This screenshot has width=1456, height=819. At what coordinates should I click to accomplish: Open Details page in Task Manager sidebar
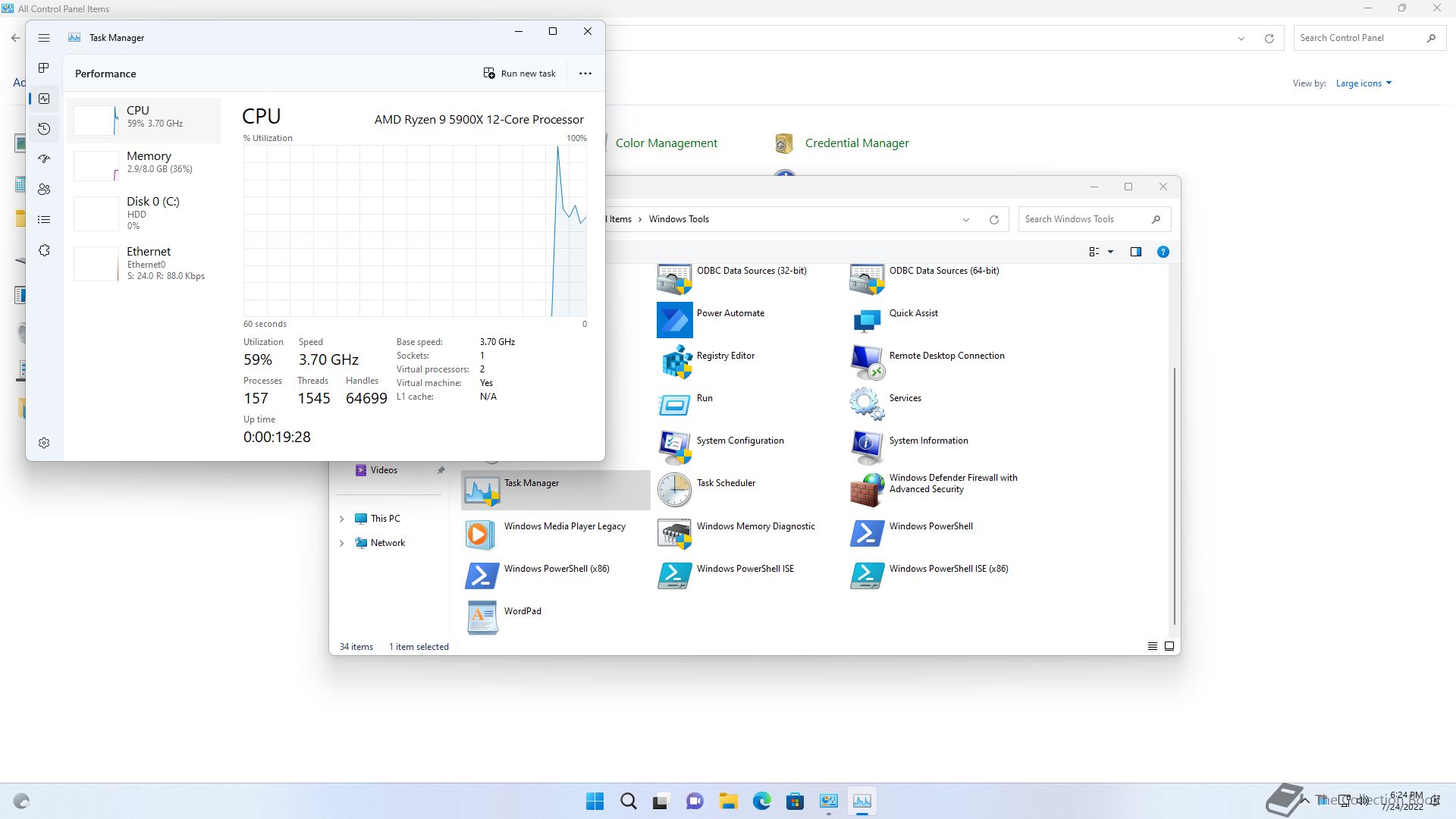pyautogui.click(x=44, y=220)
